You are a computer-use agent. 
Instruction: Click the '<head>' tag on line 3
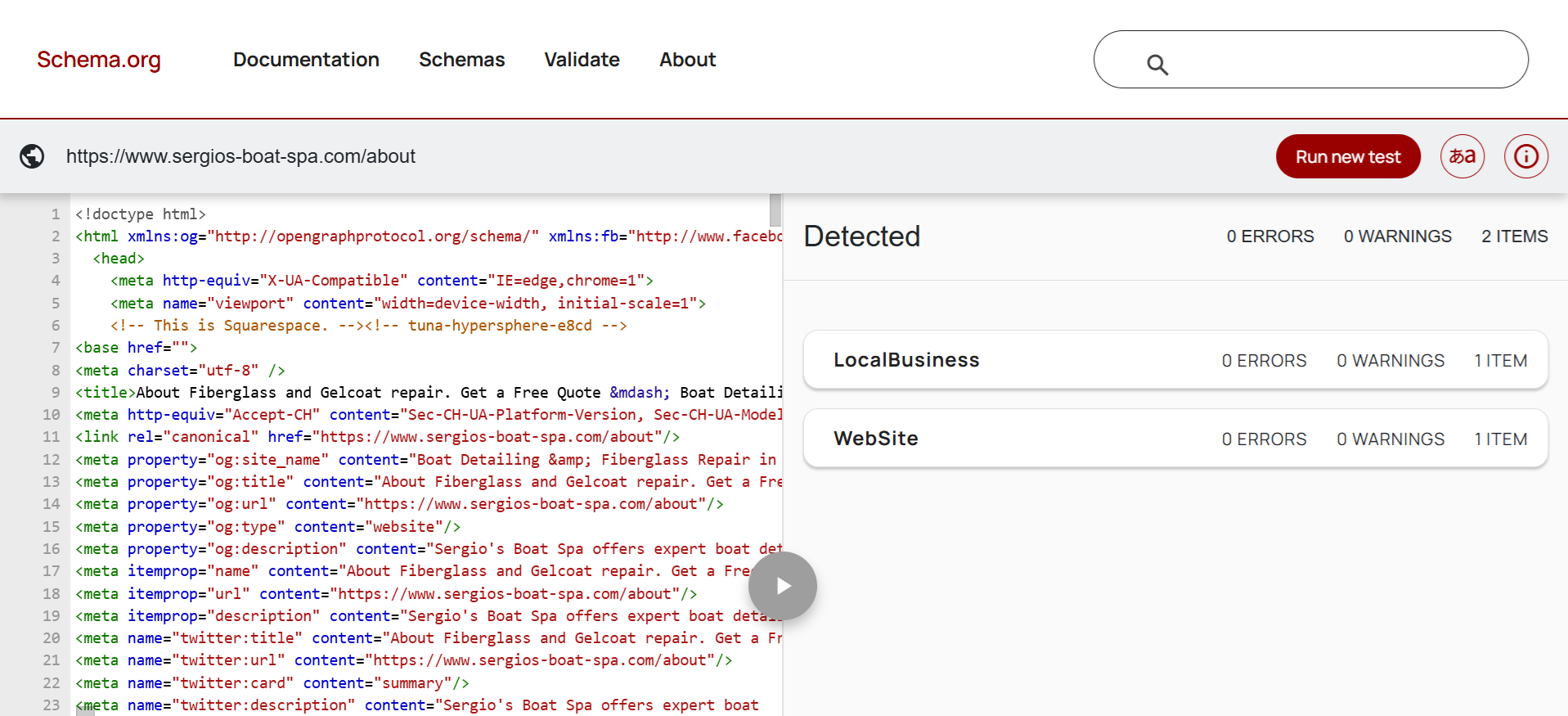pyautogui.click(x=119, y=259)
